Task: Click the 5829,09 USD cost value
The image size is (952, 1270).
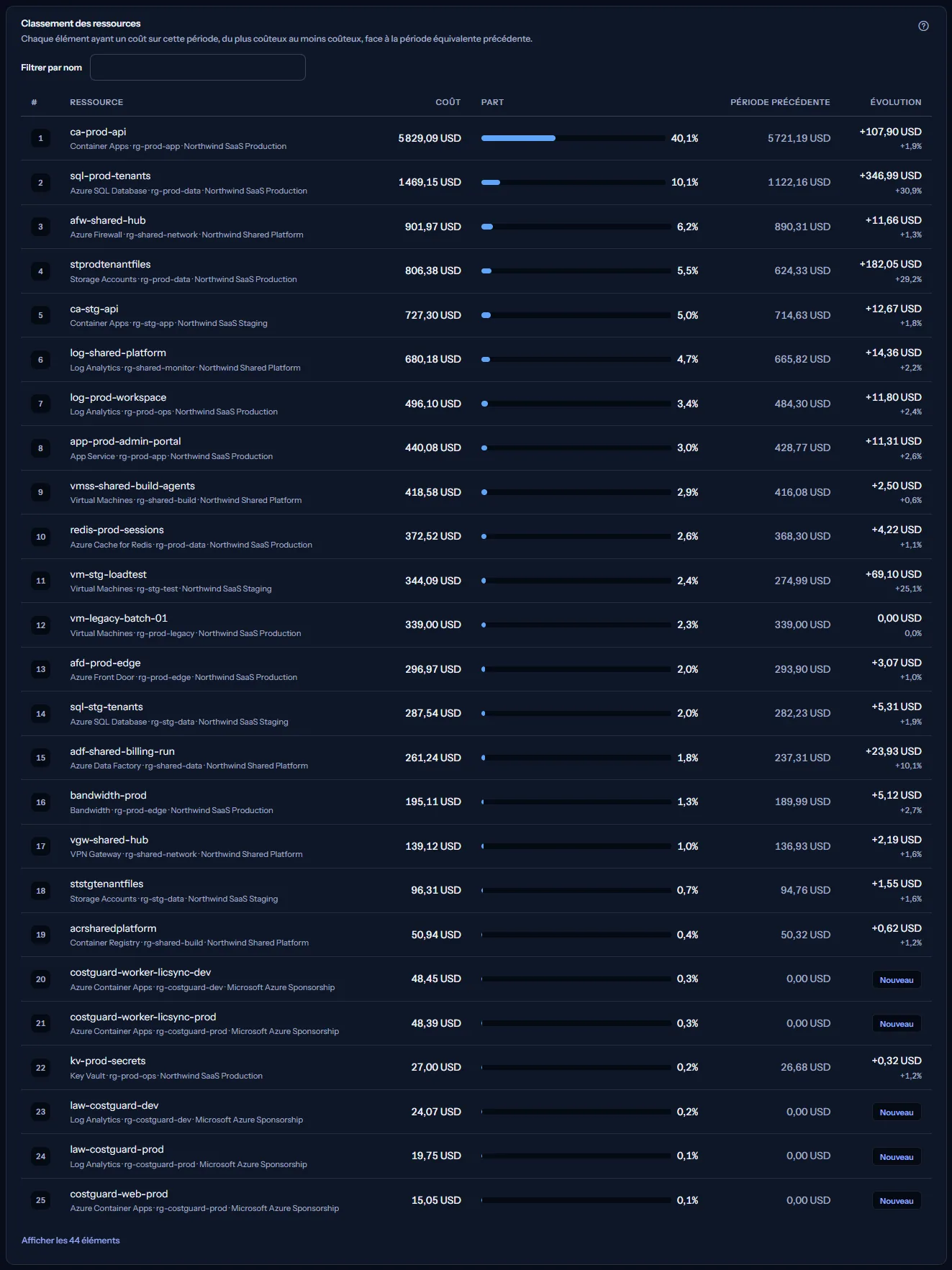Action: point(430,138)
